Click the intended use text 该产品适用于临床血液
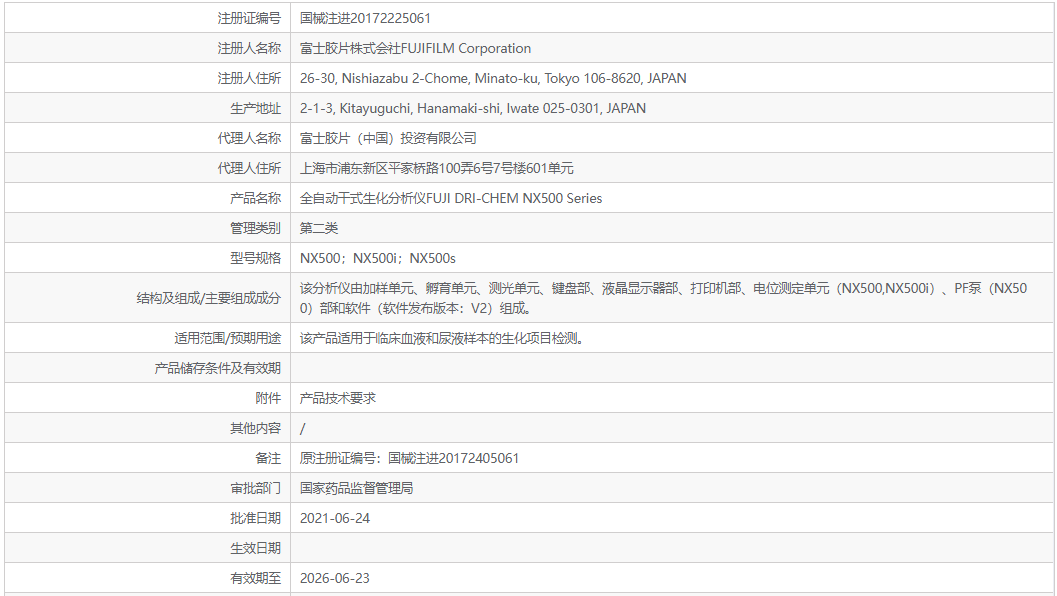This screenshot has width=1057, height=596. click(442, 338)
